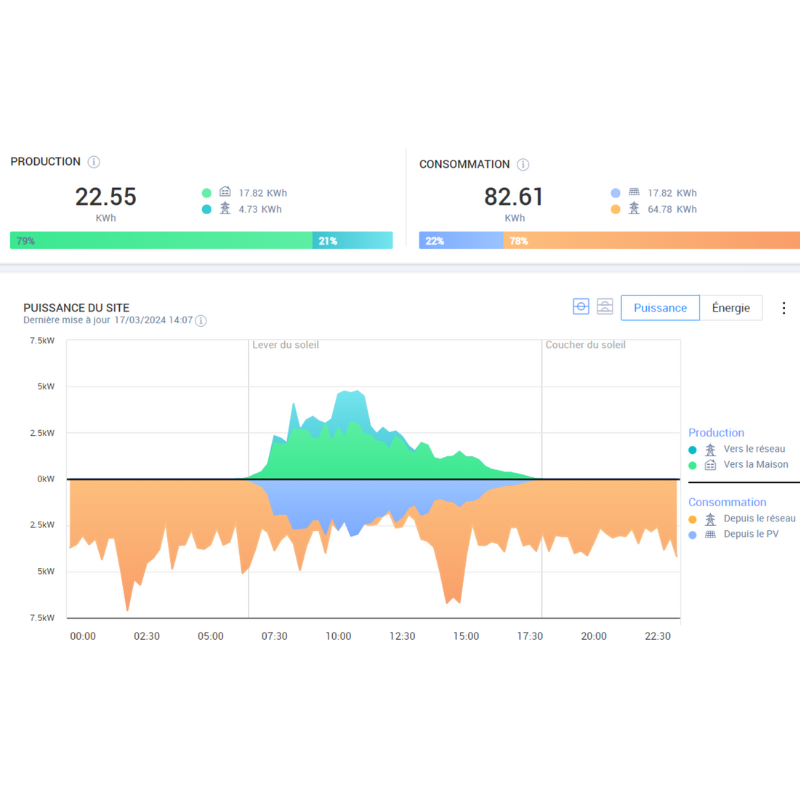Click the teal dot next to 4.73 KWh

click(x=206, y=210)
